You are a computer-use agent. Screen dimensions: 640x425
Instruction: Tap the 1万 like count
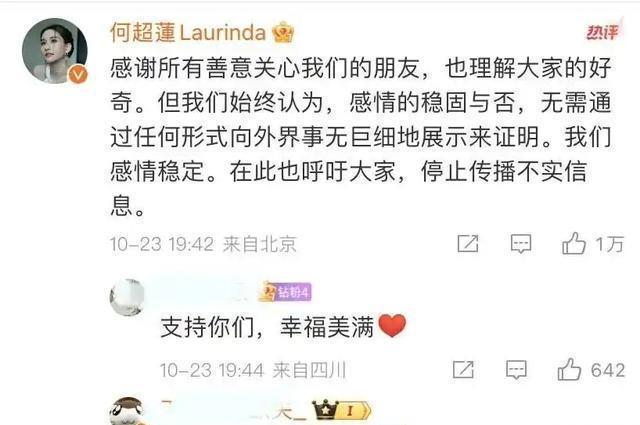tap(609, 244)
